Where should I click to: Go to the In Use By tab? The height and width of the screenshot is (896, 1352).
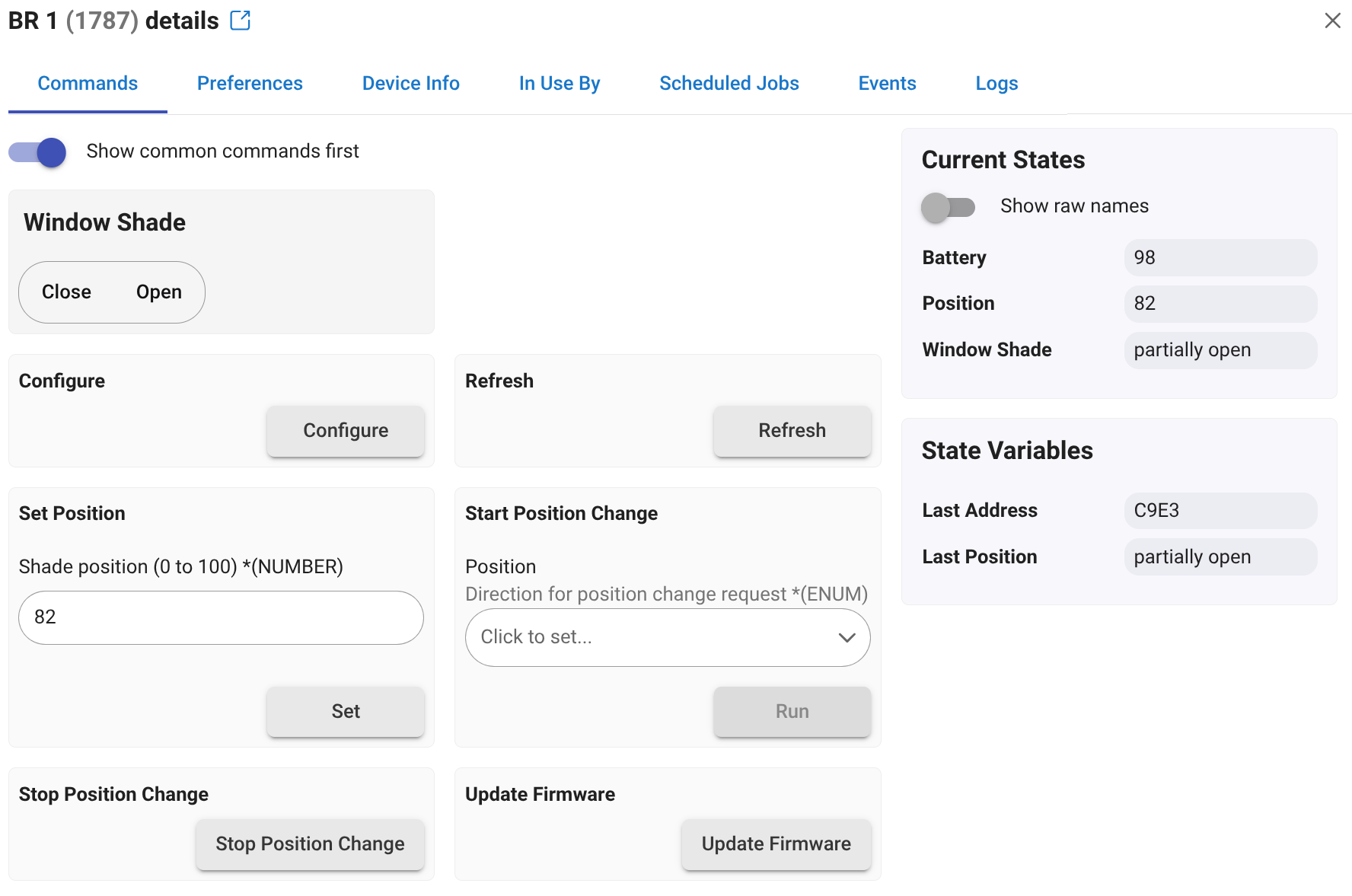(559, 84)
